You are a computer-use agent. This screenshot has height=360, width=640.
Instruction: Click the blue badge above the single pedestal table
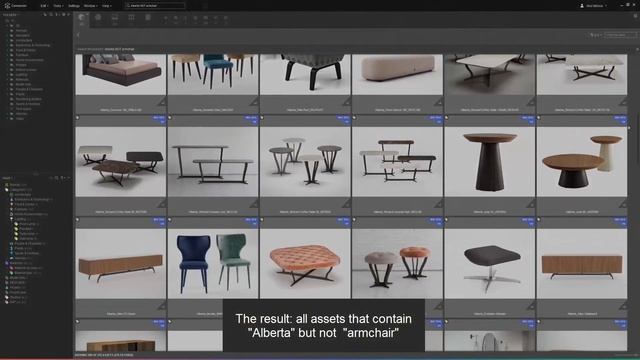tap(528, 119)
